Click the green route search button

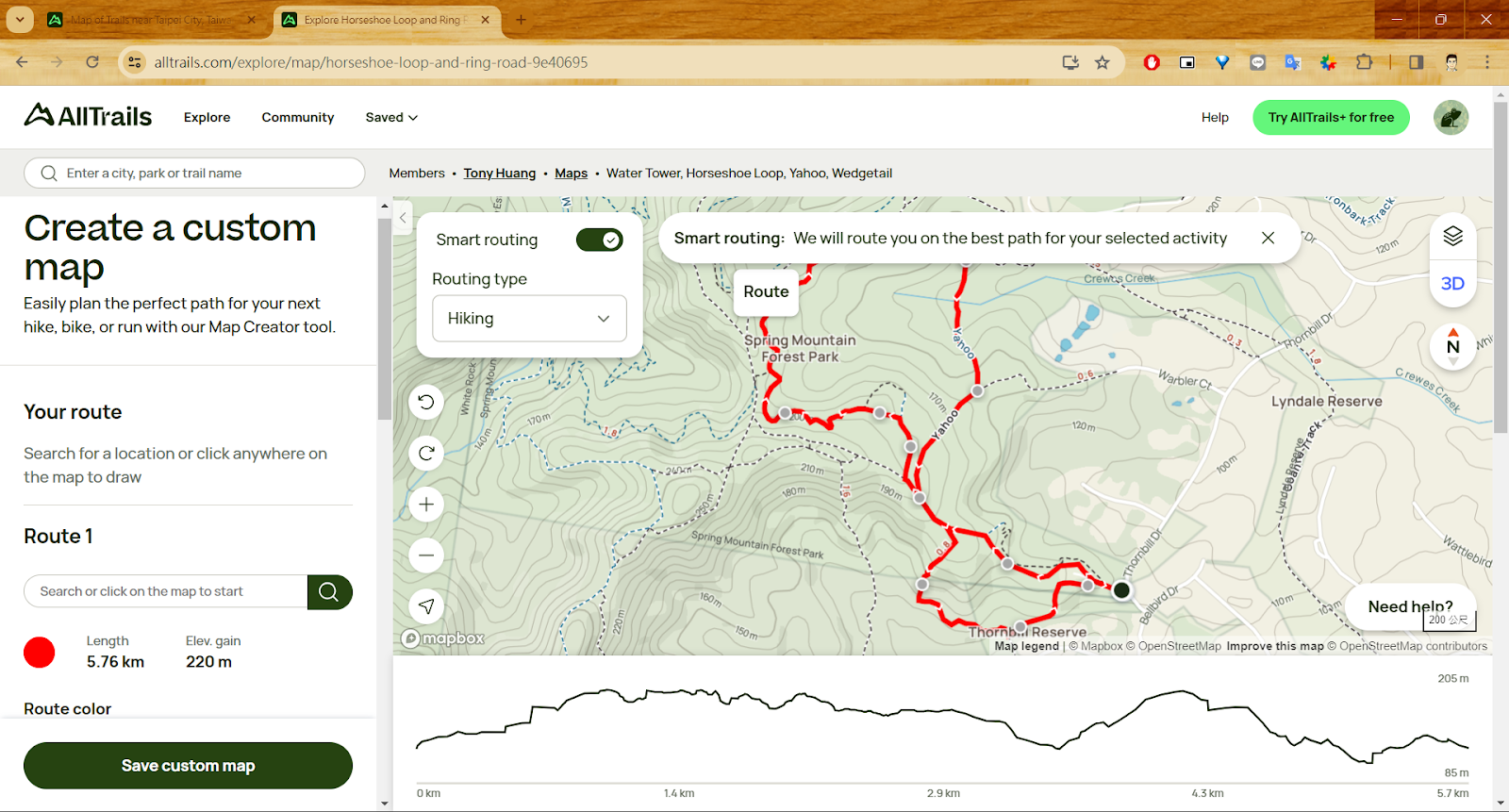point(329,592)
